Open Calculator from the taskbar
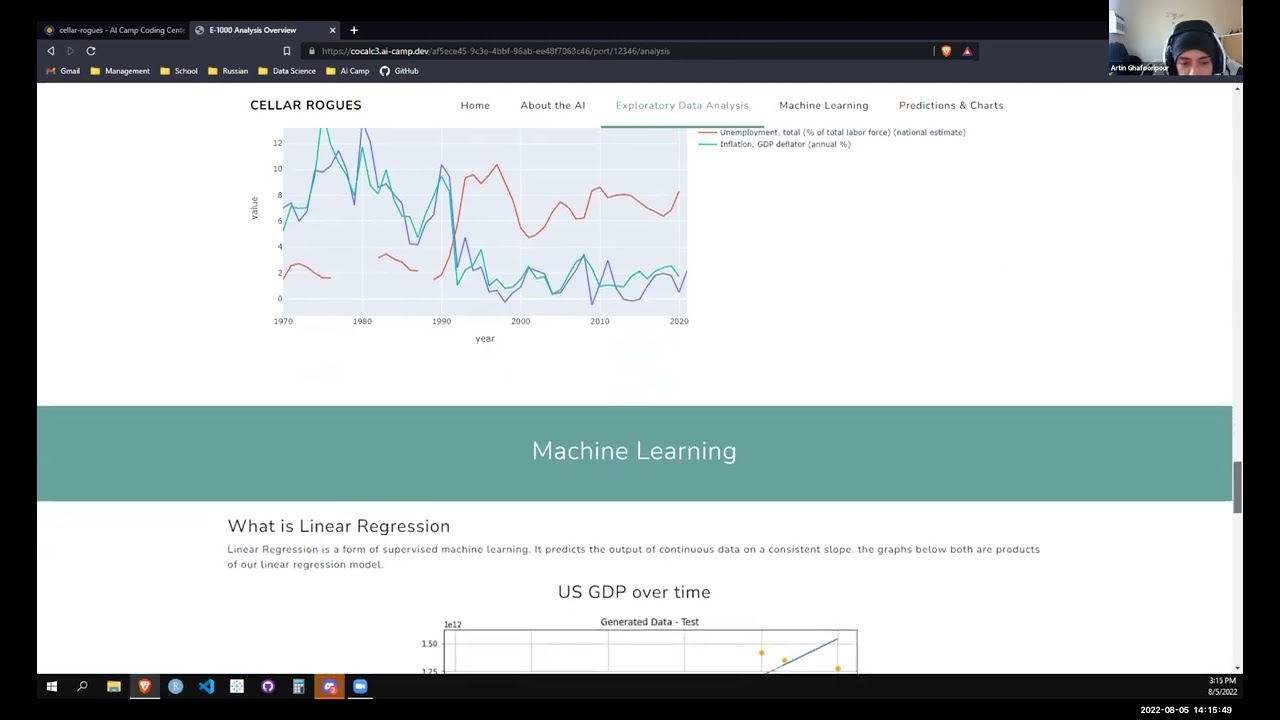The width and height of the screenshot is (1280, 720). coord(298,686)
